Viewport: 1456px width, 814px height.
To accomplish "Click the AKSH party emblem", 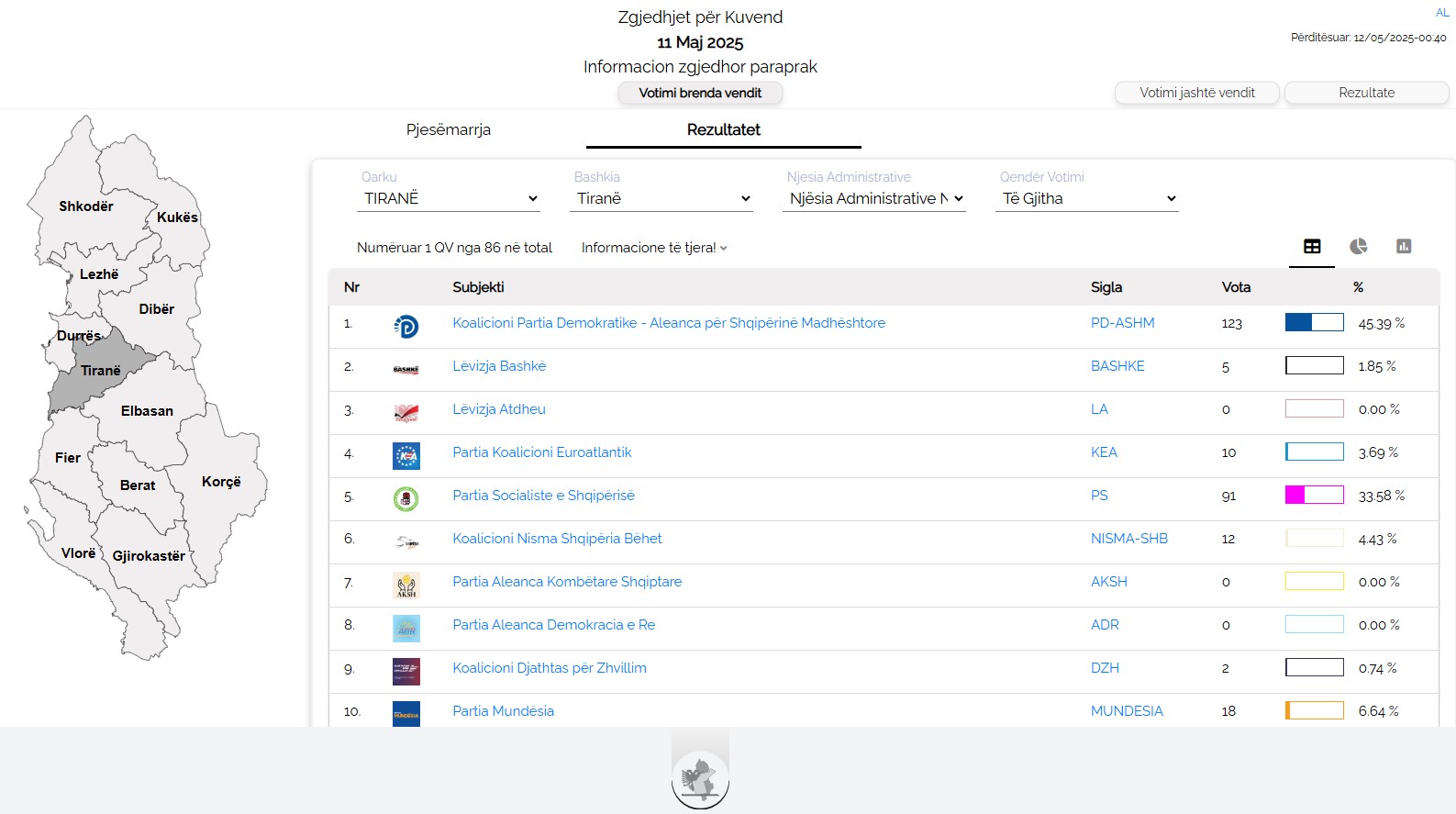I will (406, 585).
